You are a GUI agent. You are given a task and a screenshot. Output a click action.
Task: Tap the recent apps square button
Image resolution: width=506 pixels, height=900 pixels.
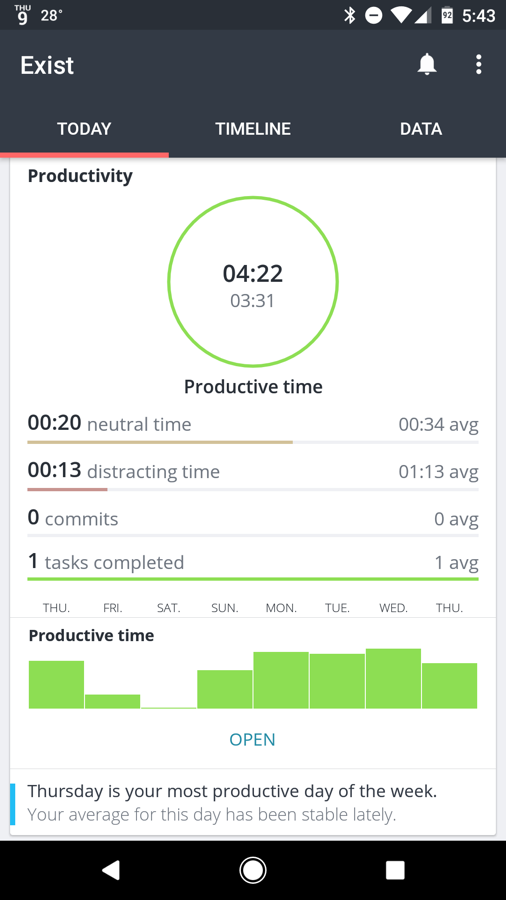point(395,870)
